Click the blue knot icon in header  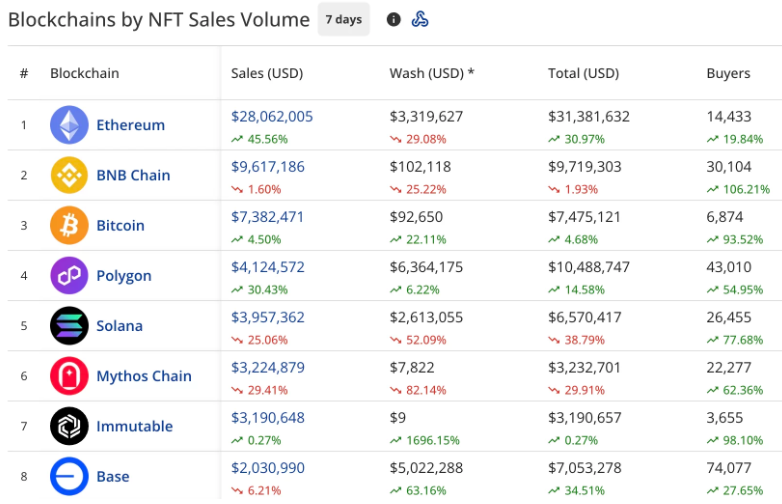click(421, 19)
